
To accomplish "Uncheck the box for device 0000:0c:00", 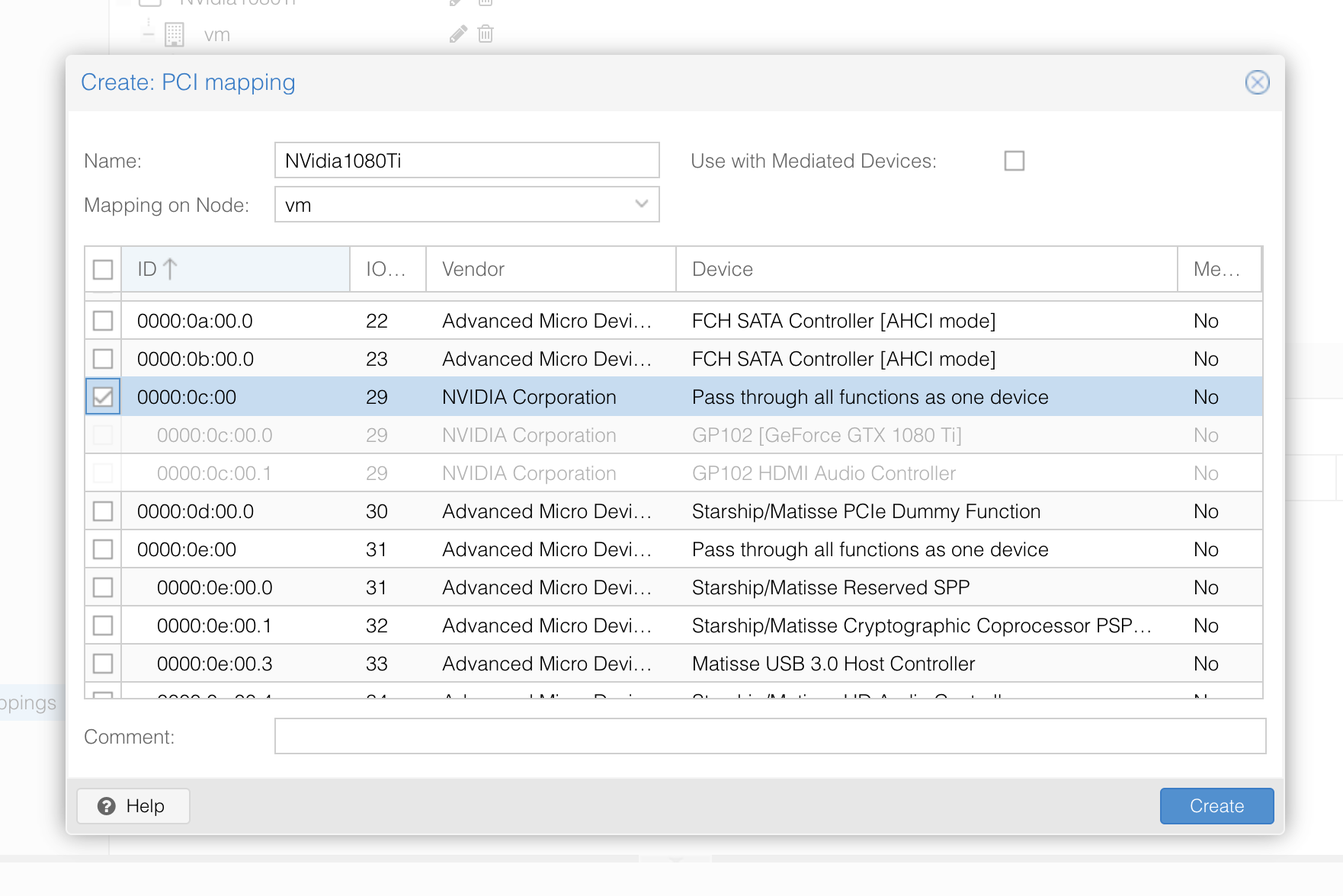I will coord(103,397).
